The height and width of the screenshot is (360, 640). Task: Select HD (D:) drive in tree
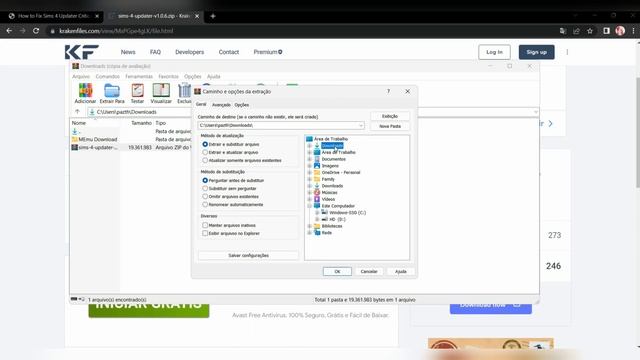337,219
